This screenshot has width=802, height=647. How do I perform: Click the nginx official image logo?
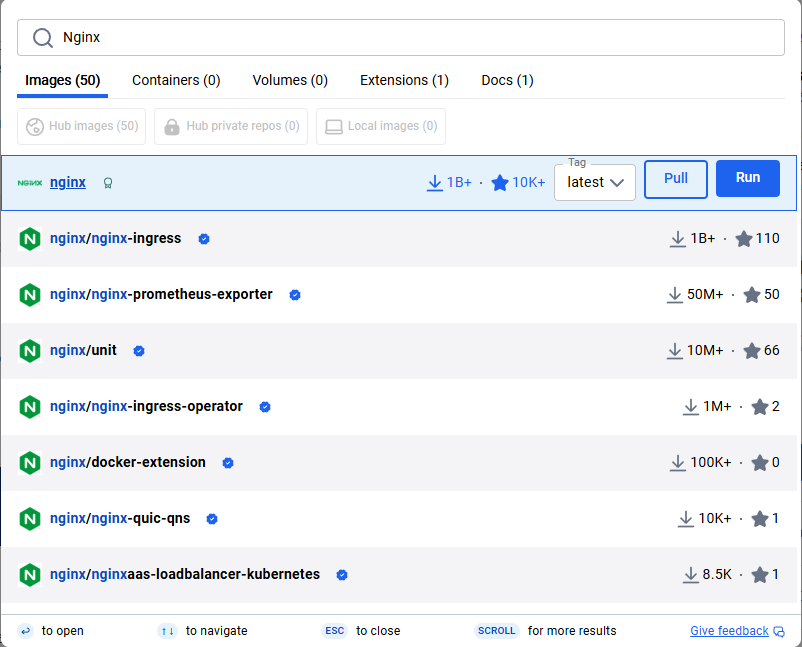click(30, 183)
